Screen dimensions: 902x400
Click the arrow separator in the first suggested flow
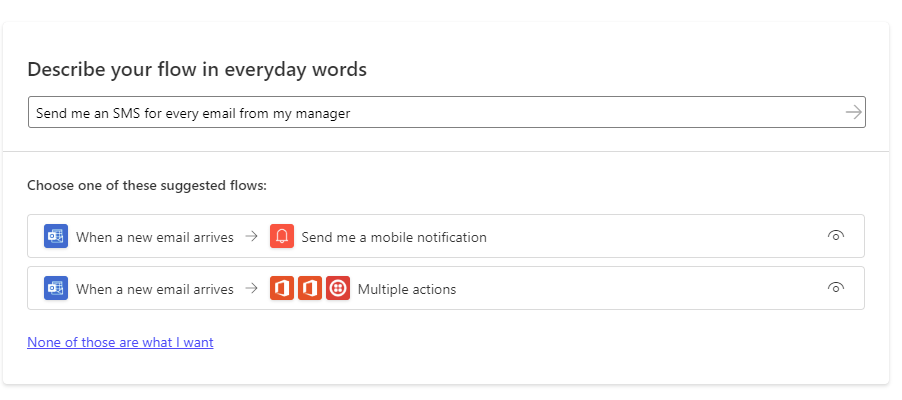(x=252, y=237)
